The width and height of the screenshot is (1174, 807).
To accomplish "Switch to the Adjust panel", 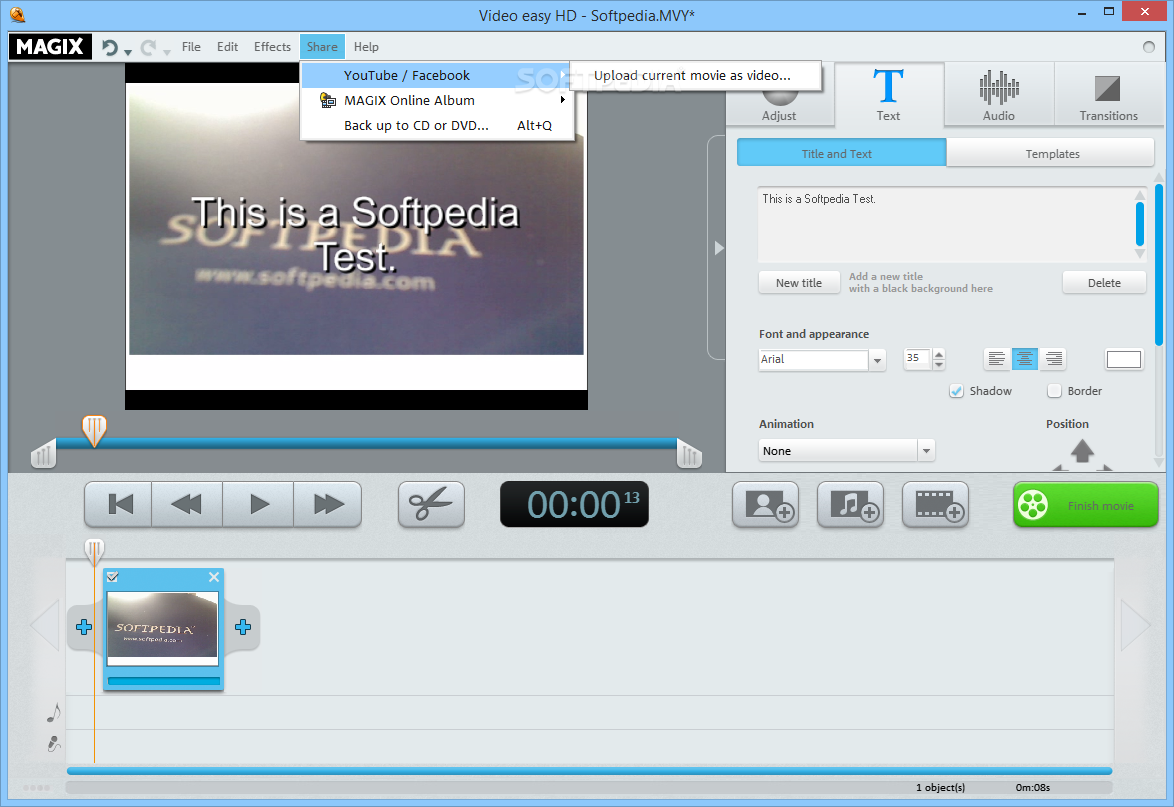I will (x=779, y=94).
